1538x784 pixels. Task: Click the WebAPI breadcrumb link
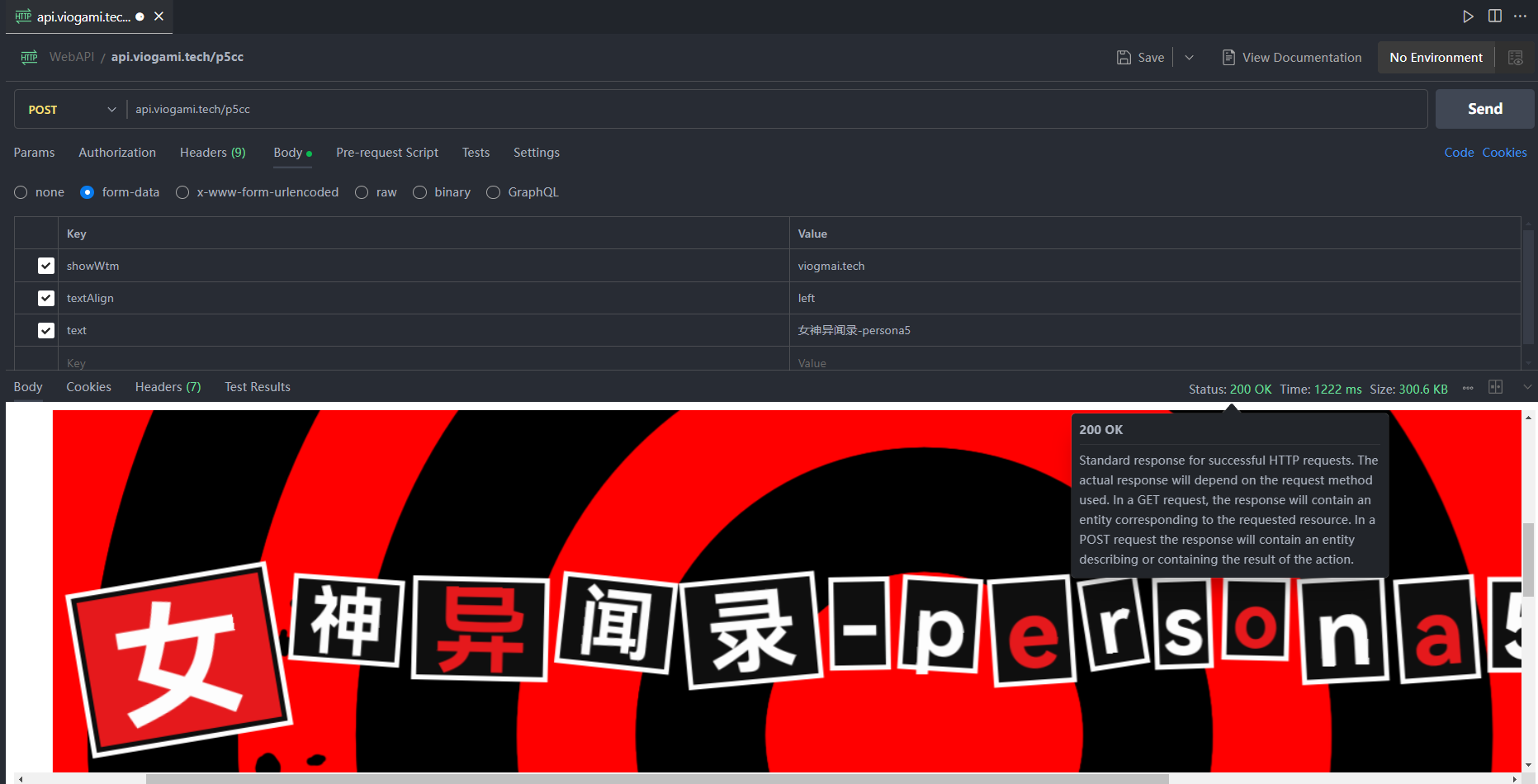72,57
